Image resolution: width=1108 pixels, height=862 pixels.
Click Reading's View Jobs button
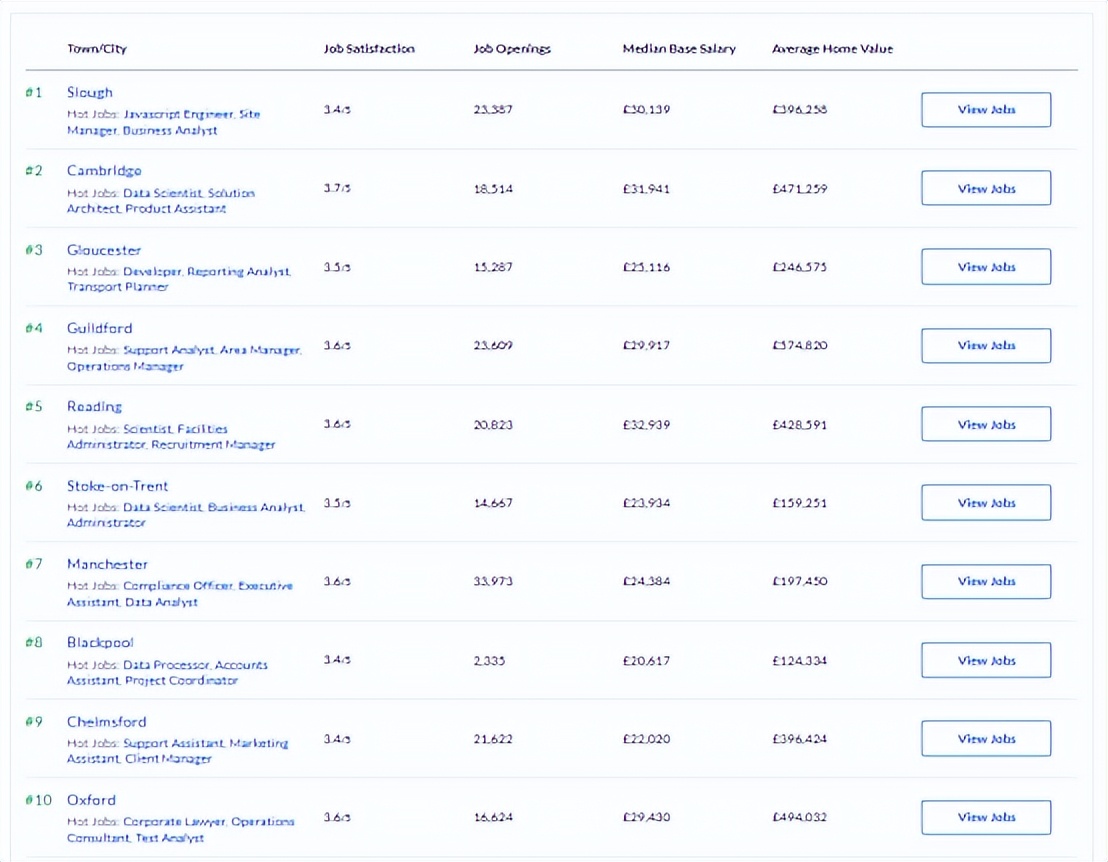click(x=985, y=424)
